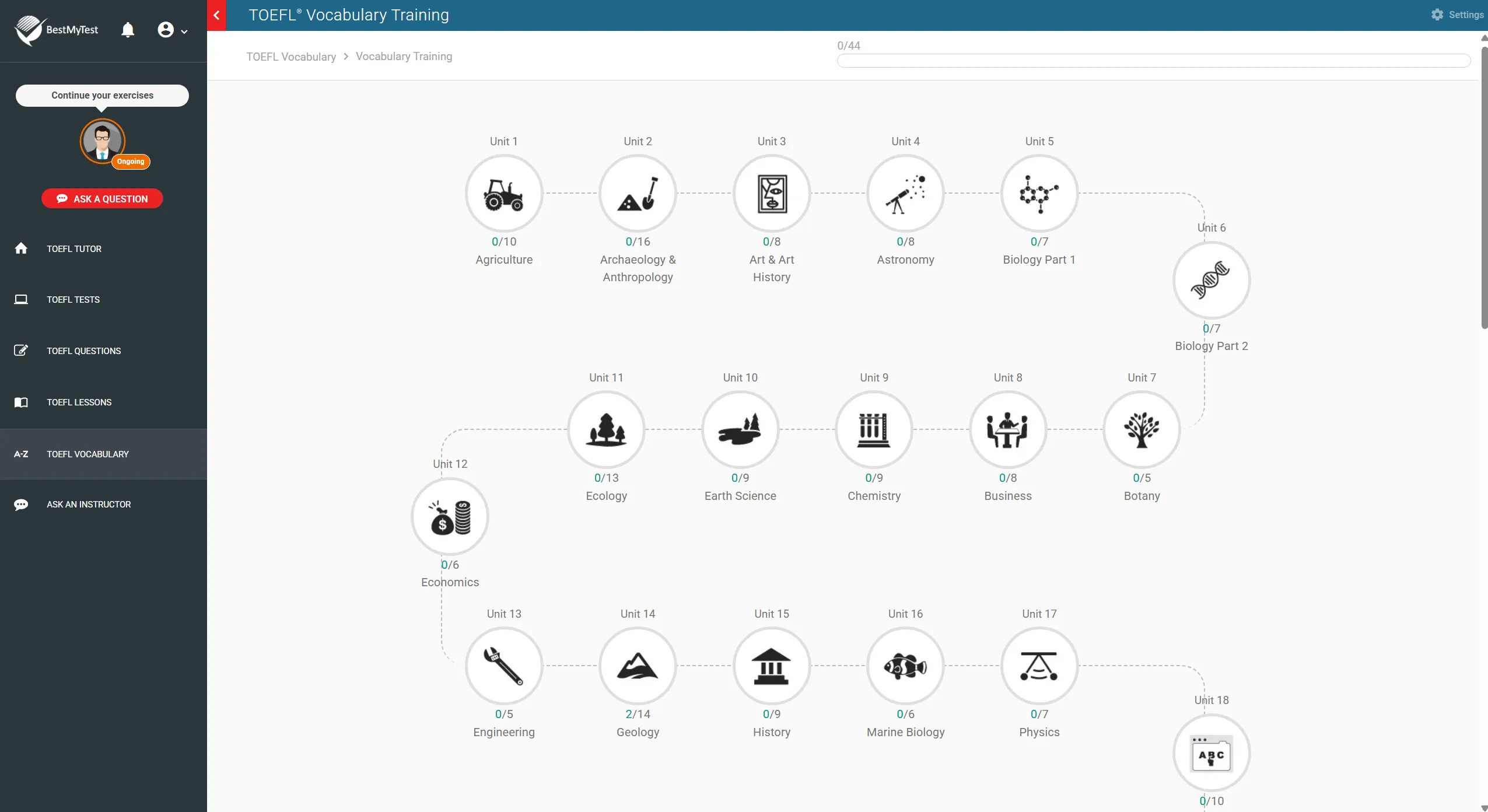Open the Unit 18 ABC icon

[x=1212, y=752]
